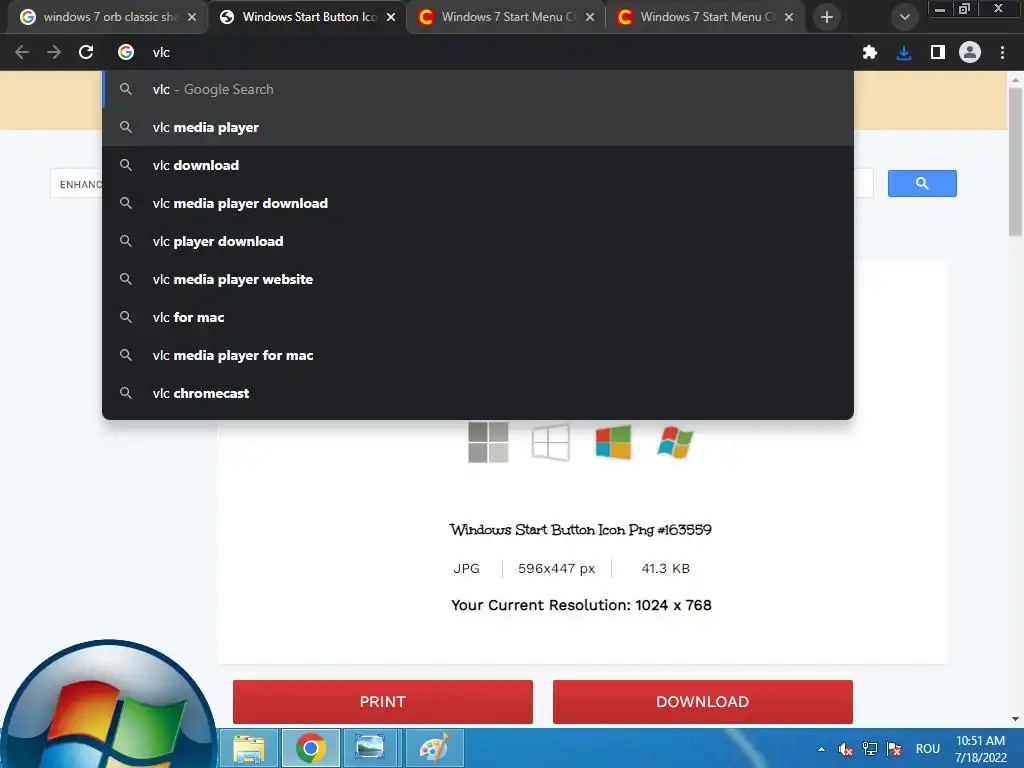Select the vlc player download suggestion
The height and width of the screenshot is (768, 1024).
click(x=478, y=241)
